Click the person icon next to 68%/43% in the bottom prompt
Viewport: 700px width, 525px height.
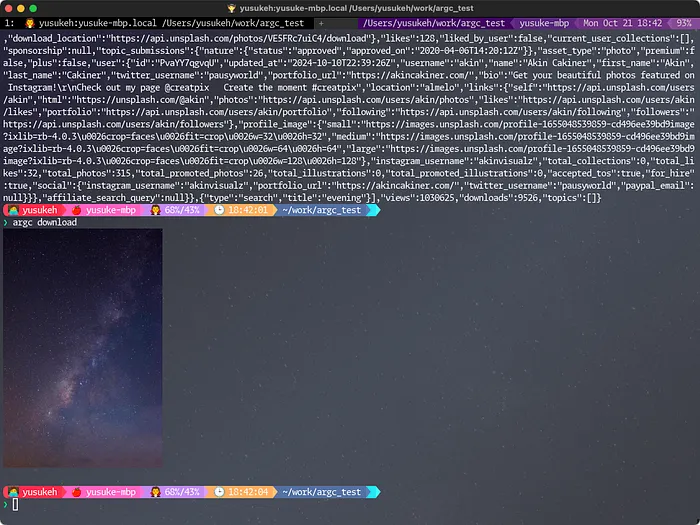[x=155, y=492]
